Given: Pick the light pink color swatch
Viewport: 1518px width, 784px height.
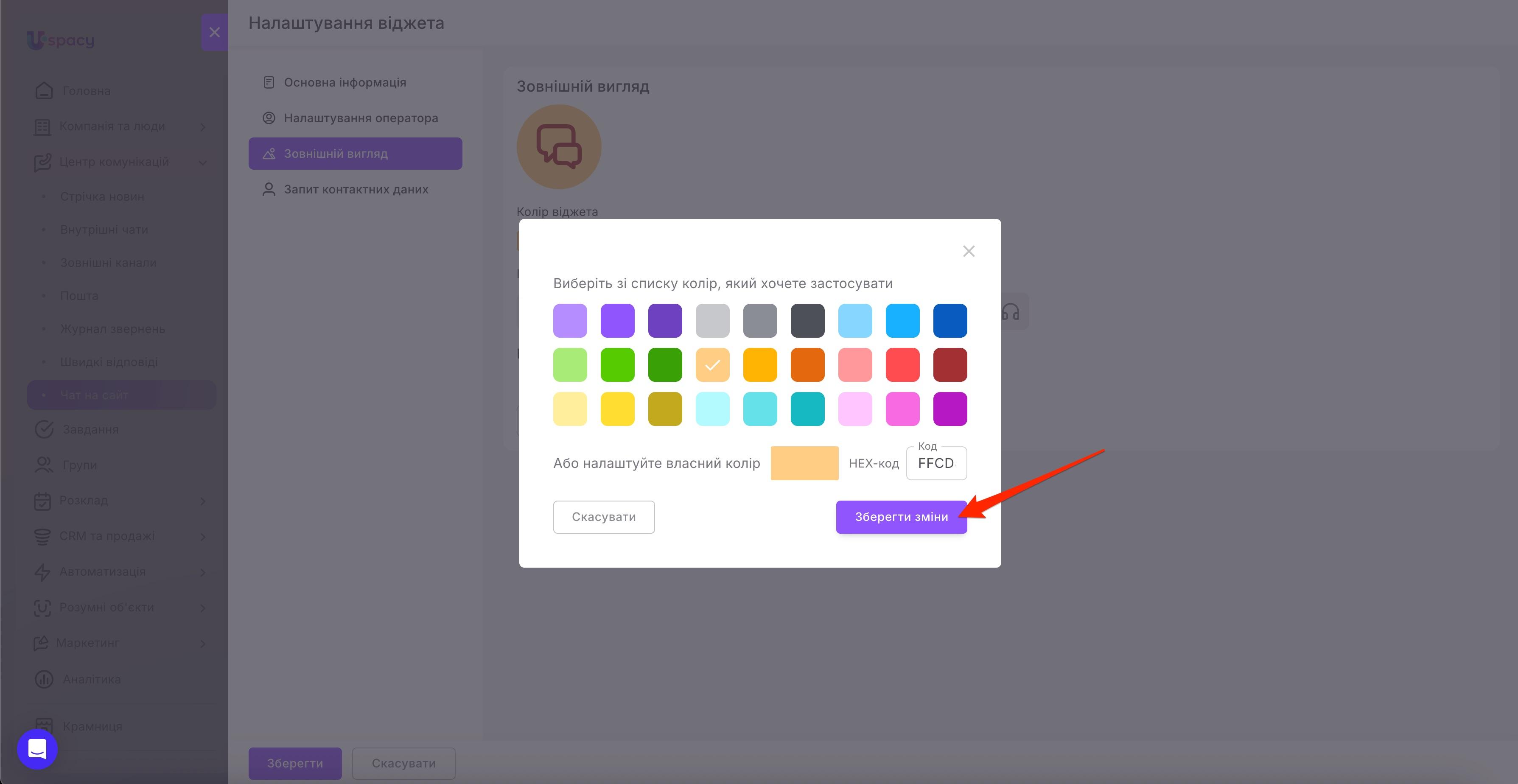Looking at the screenshot, I should [x=855, y=409].
